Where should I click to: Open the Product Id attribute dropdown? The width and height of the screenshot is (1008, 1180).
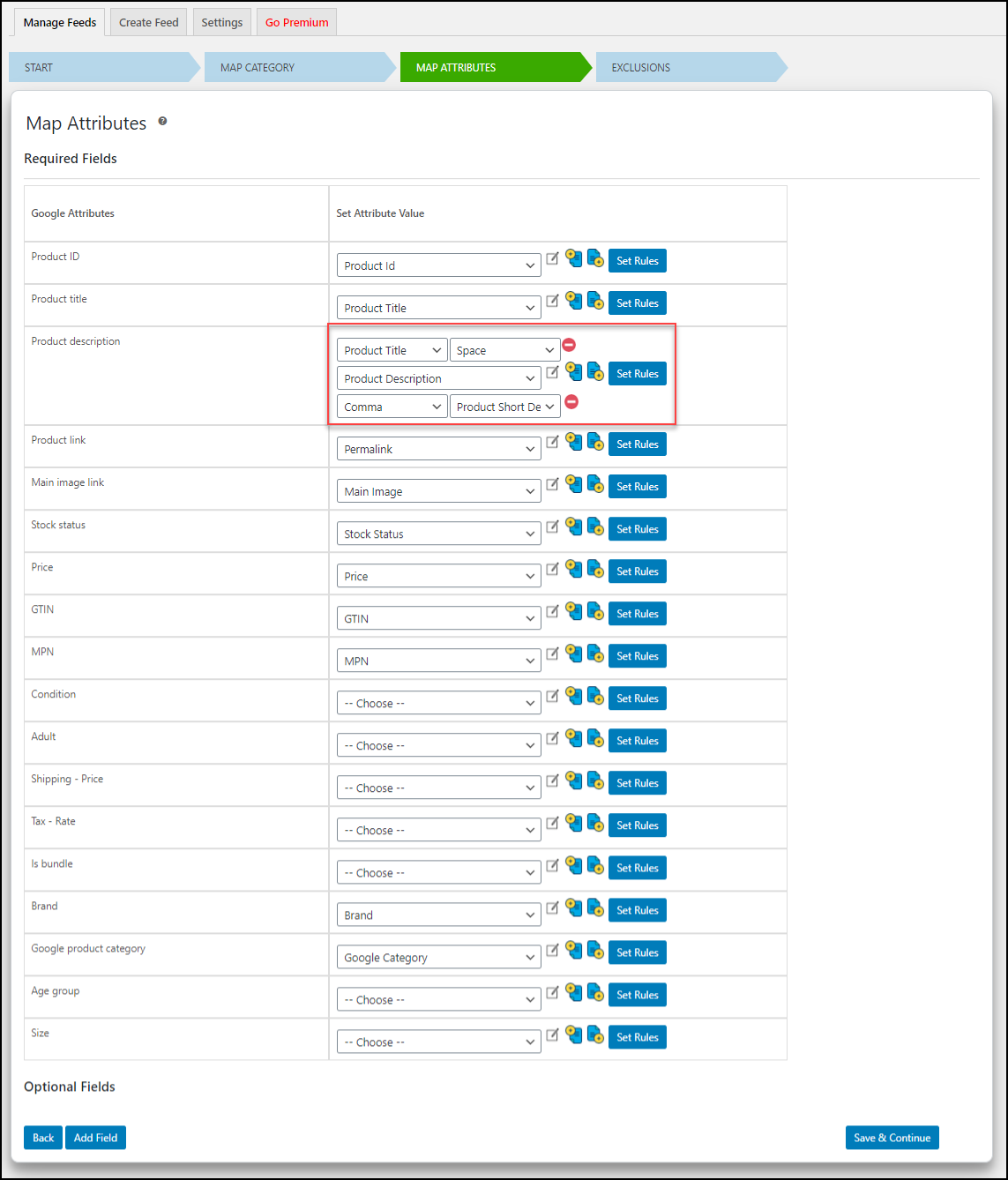[439, 265]
